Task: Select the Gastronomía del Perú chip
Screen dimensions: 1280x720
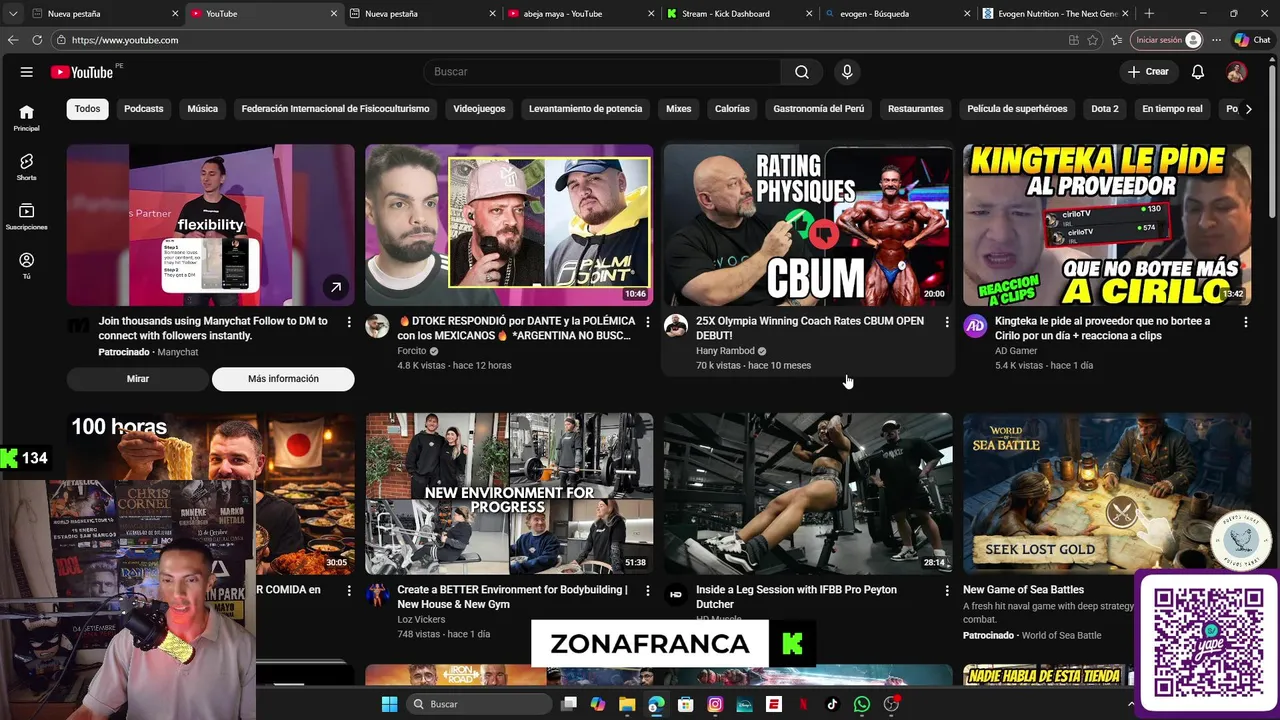Action: point(818,109)
